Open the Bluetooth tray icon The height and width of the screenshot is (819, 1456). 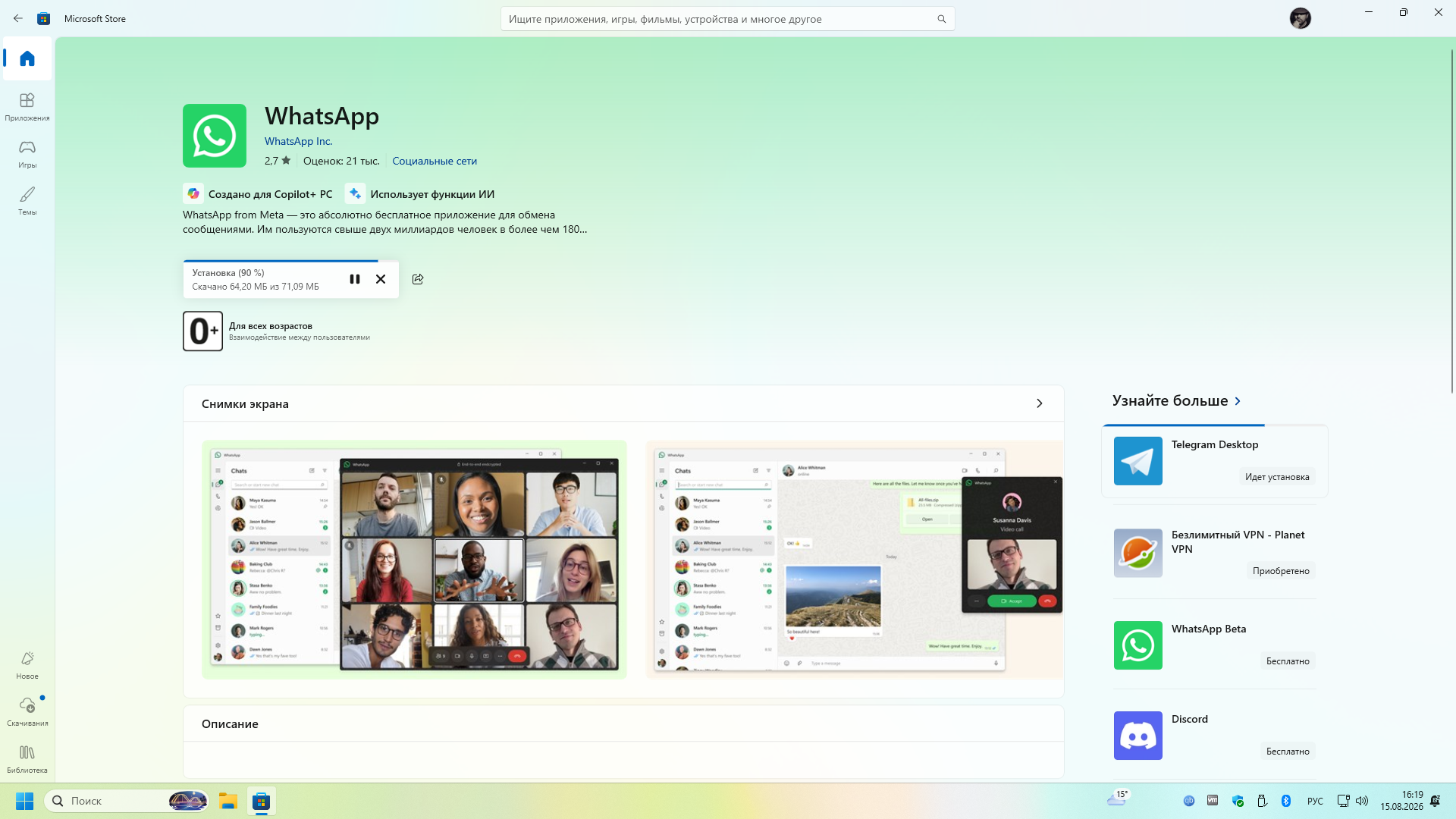click(x=1286, y=801)
